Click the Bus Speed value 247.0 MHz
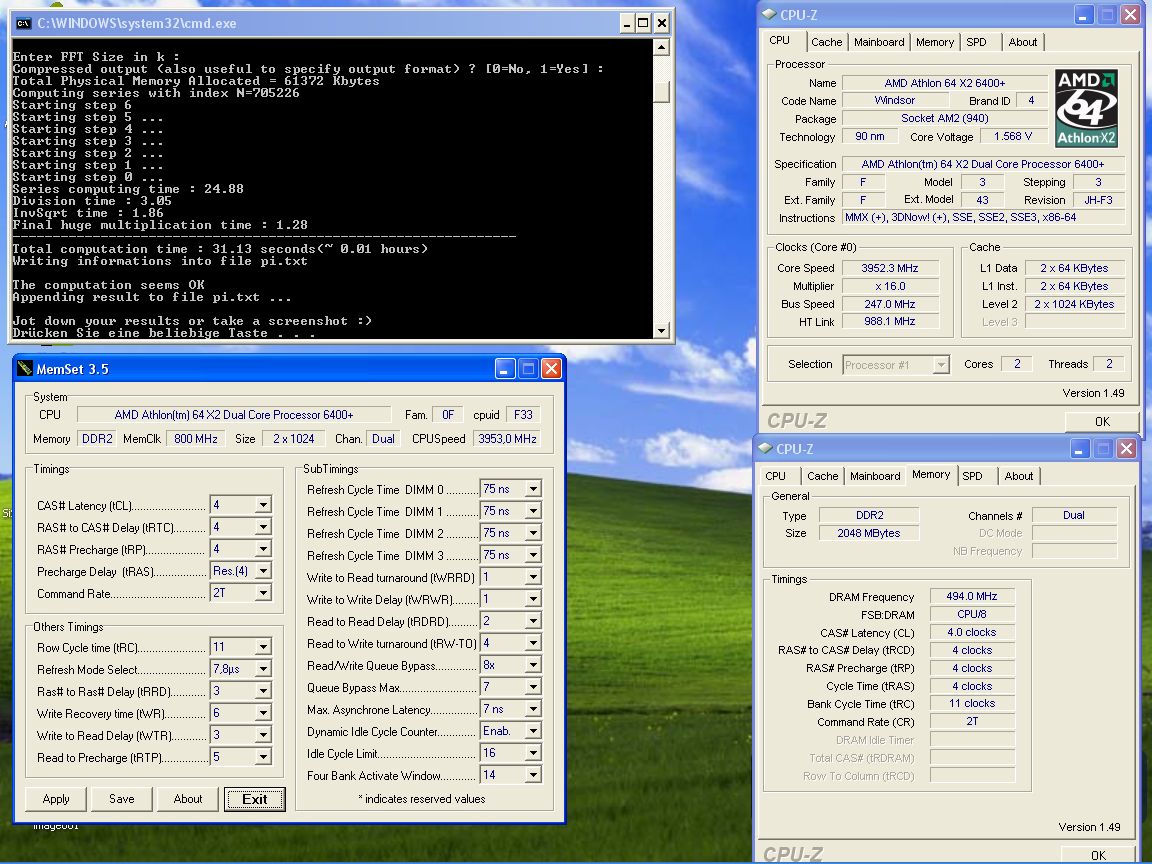The height and width of the screenshot is (864, 1152). click(890, 303)
